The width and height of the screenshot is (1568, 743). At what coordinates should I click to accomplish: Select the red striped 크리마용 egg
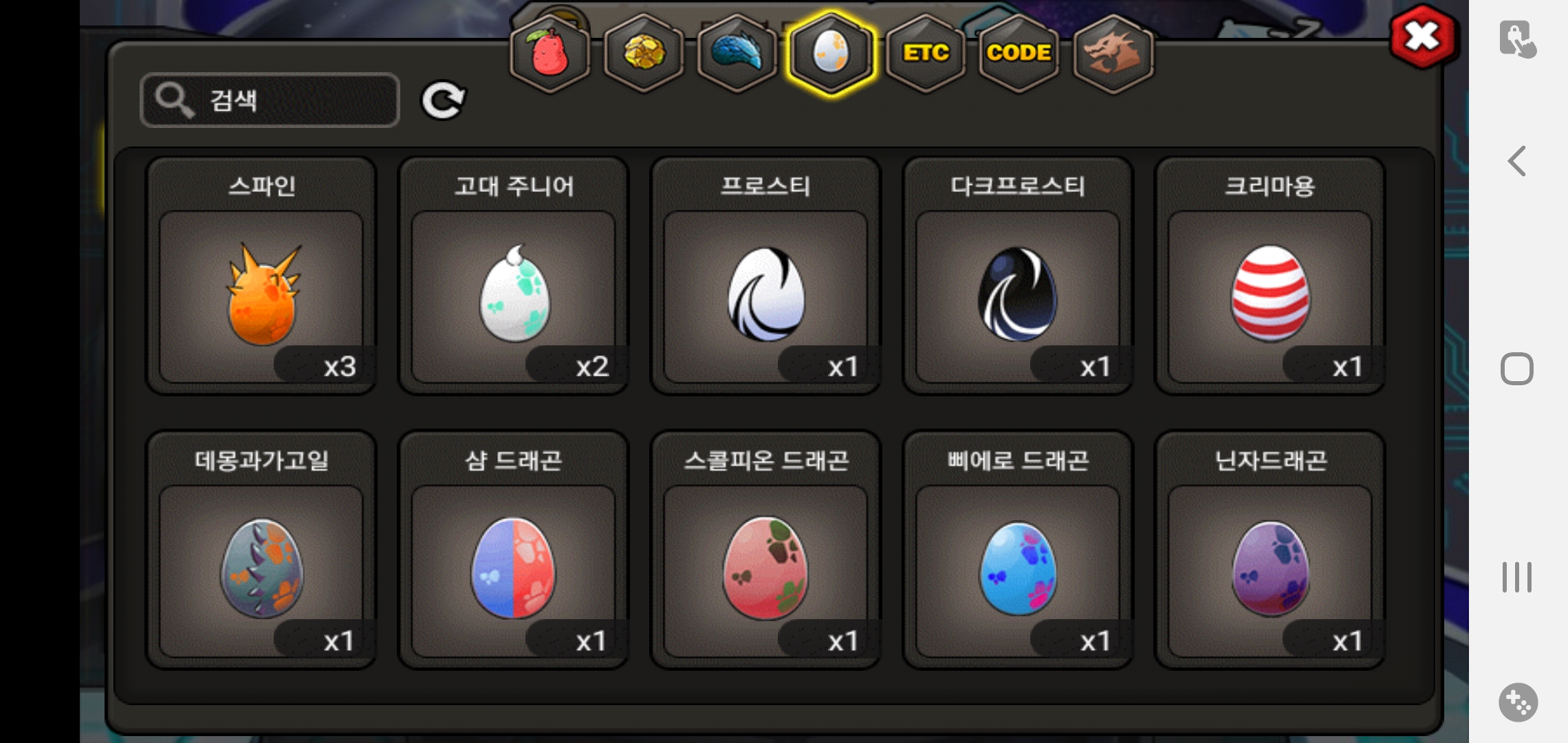pos(1270,276)
